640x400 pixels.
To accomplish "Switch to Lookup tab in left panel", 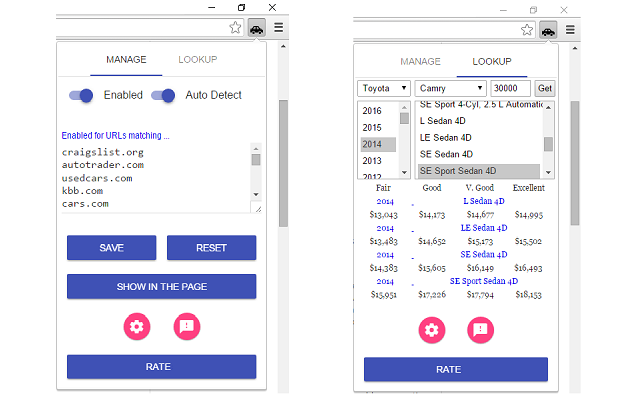I will (x=197, y=60).
